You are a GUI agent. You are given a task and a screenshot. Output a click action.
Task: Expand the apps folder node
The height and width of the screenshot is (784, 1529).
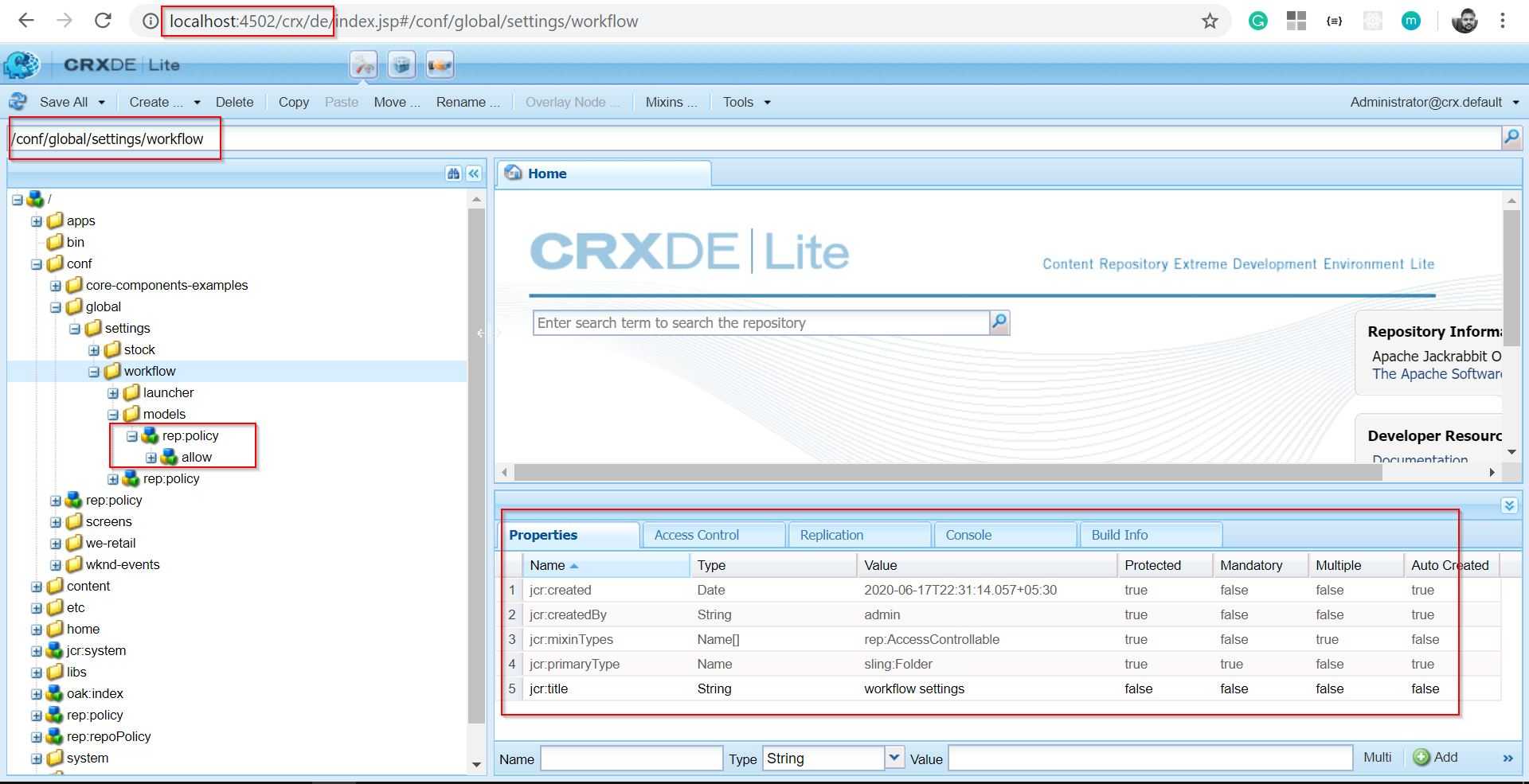coord(36,221)
